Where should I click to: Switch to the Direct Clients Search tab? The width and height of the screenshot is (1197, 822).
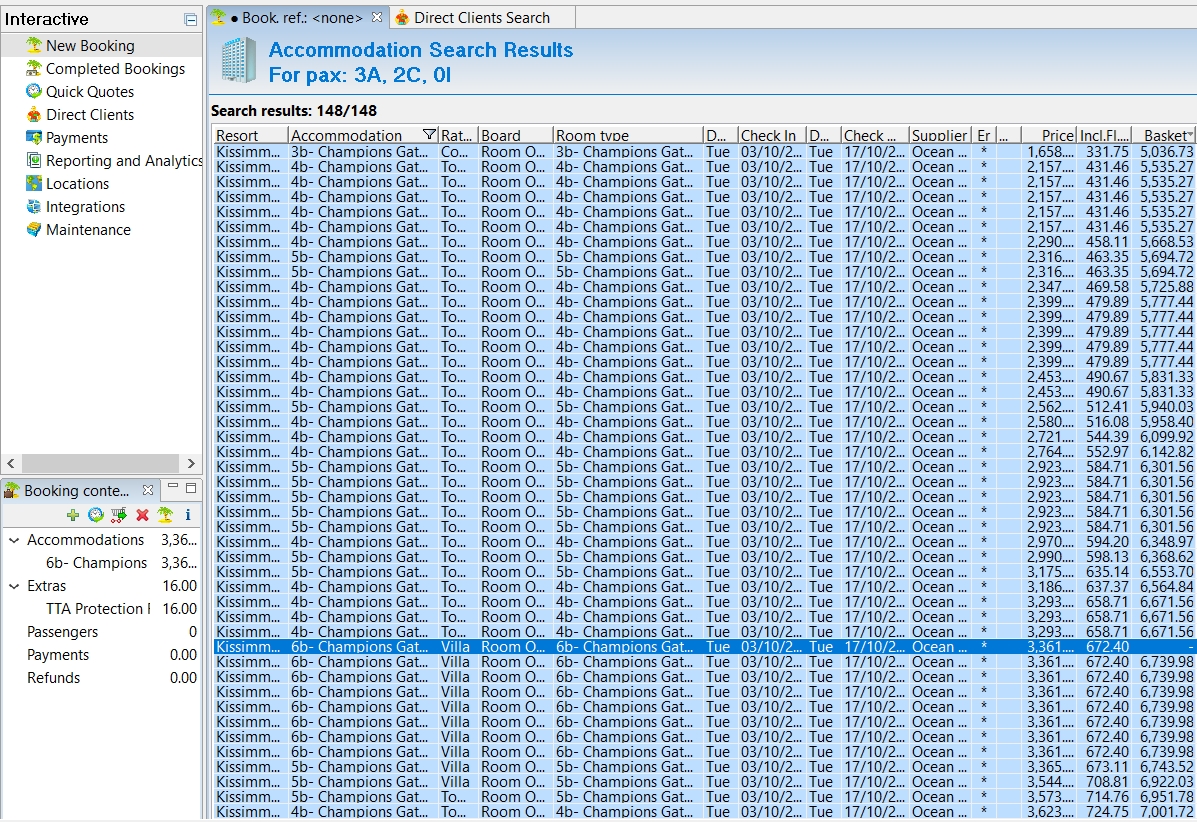(481, 17)
